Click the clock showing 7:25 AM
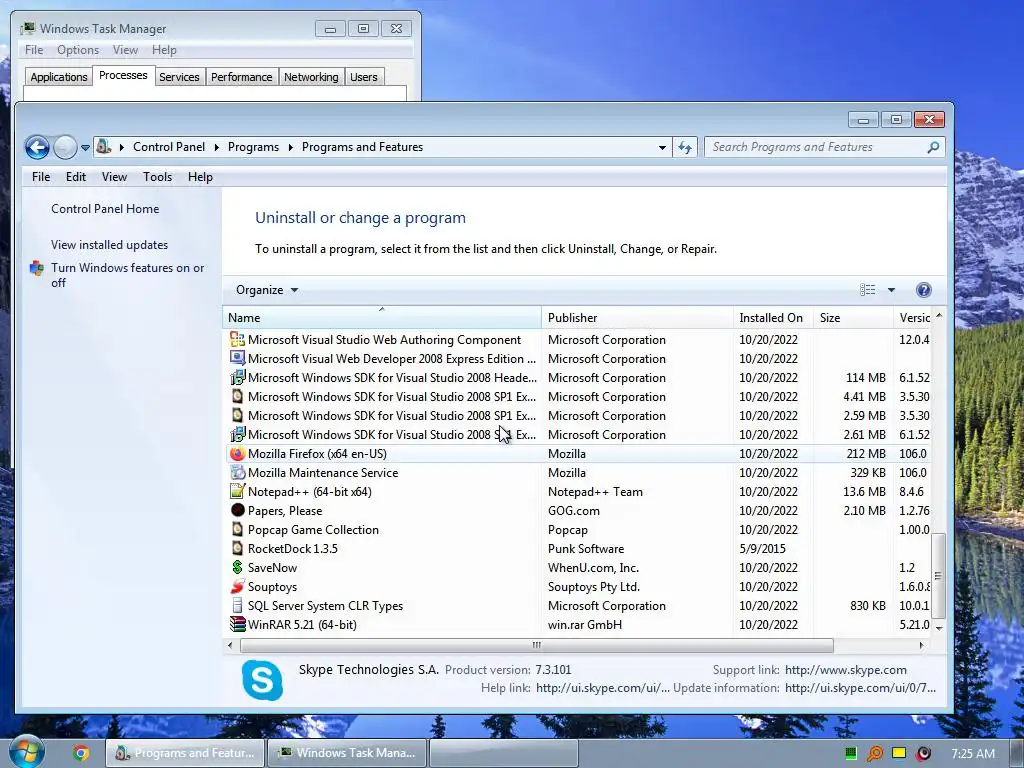 pos(973,754)
